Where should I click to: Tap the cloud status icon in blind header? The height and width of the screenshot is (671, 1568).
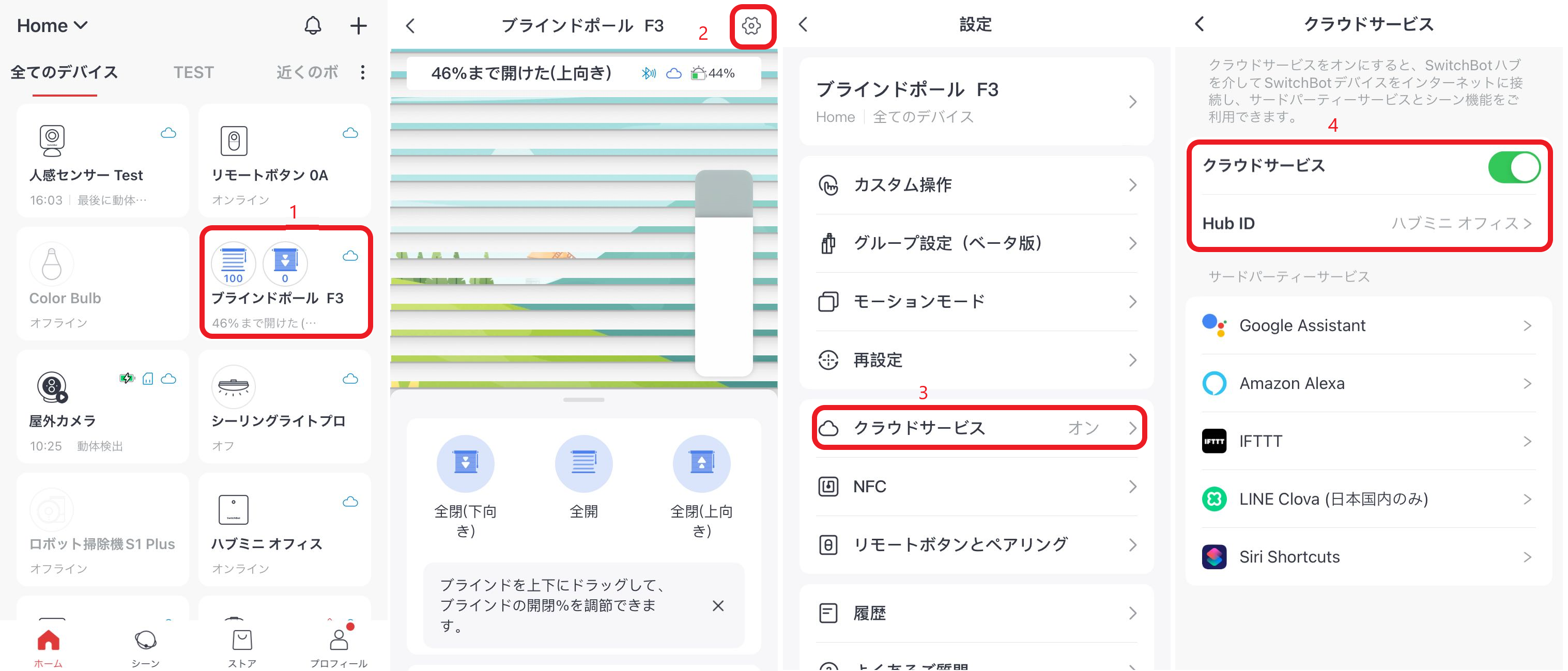click(x=674, y=74)
